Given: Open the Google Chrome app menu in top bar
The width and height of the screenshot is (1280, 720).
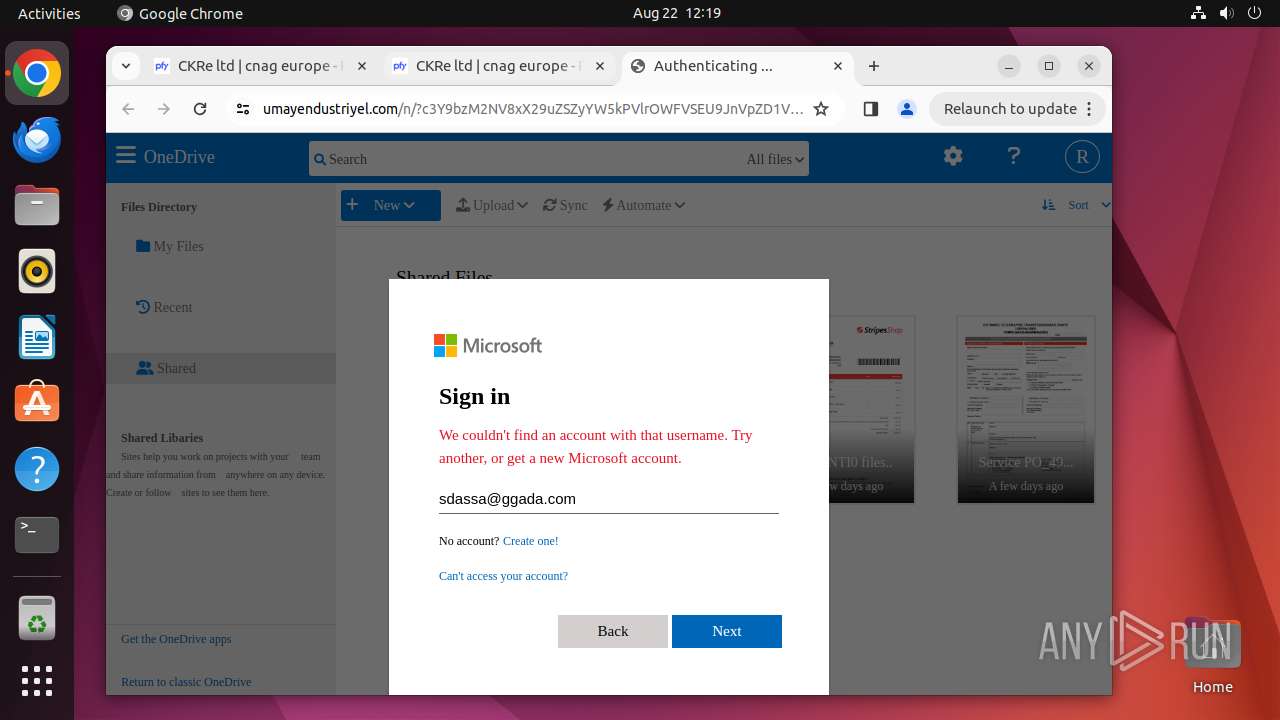Looking at the screenshot, I should point(180,13).
